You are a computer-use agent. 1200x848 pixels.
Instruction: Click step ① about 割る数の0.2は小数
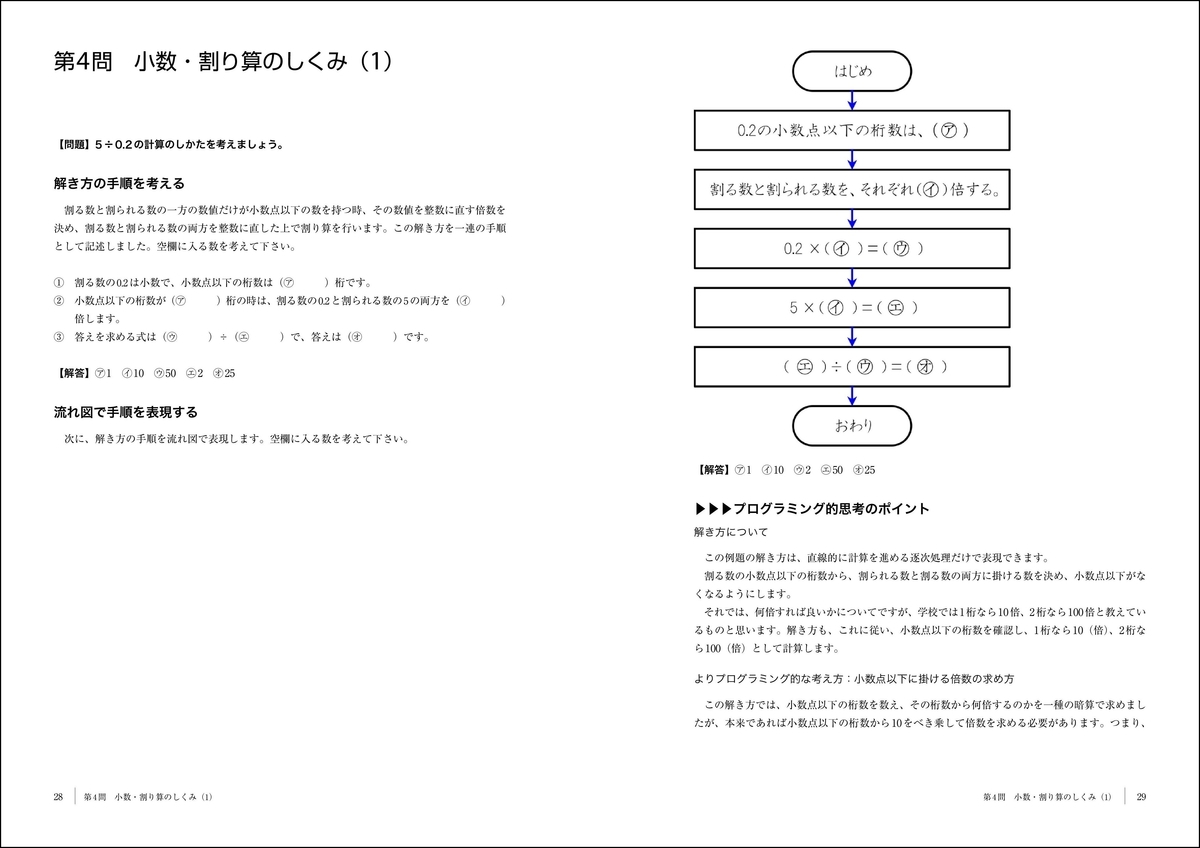[x=213, y=283]
